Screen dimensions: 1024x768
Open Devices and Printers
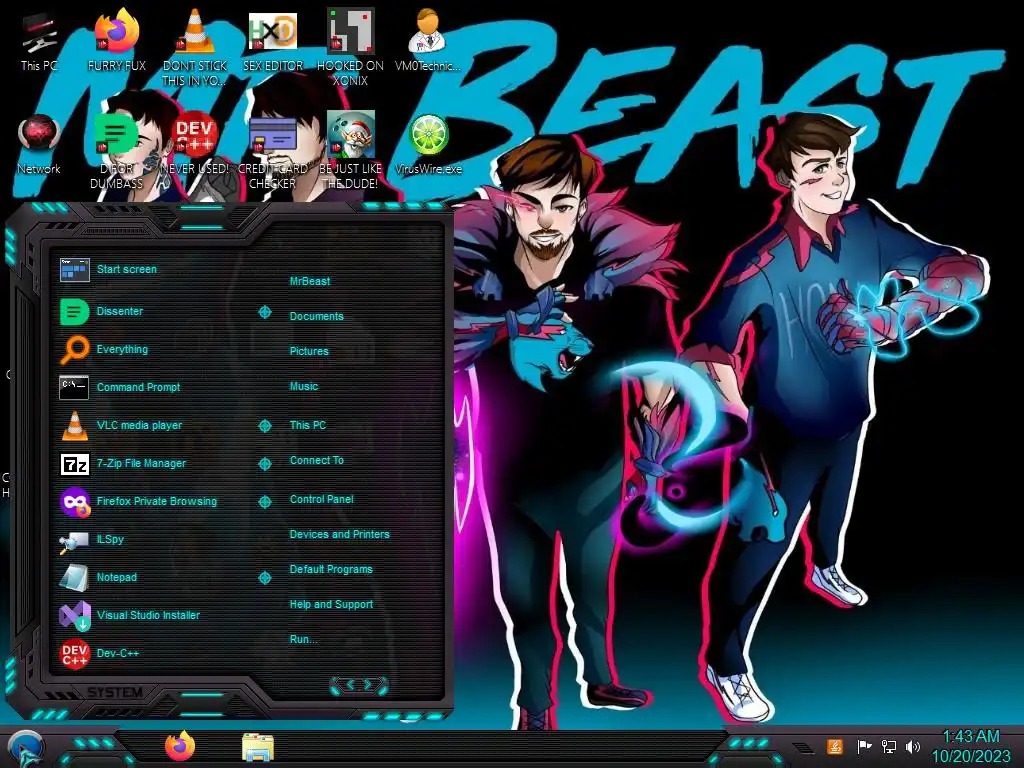(x=340, y=534)
